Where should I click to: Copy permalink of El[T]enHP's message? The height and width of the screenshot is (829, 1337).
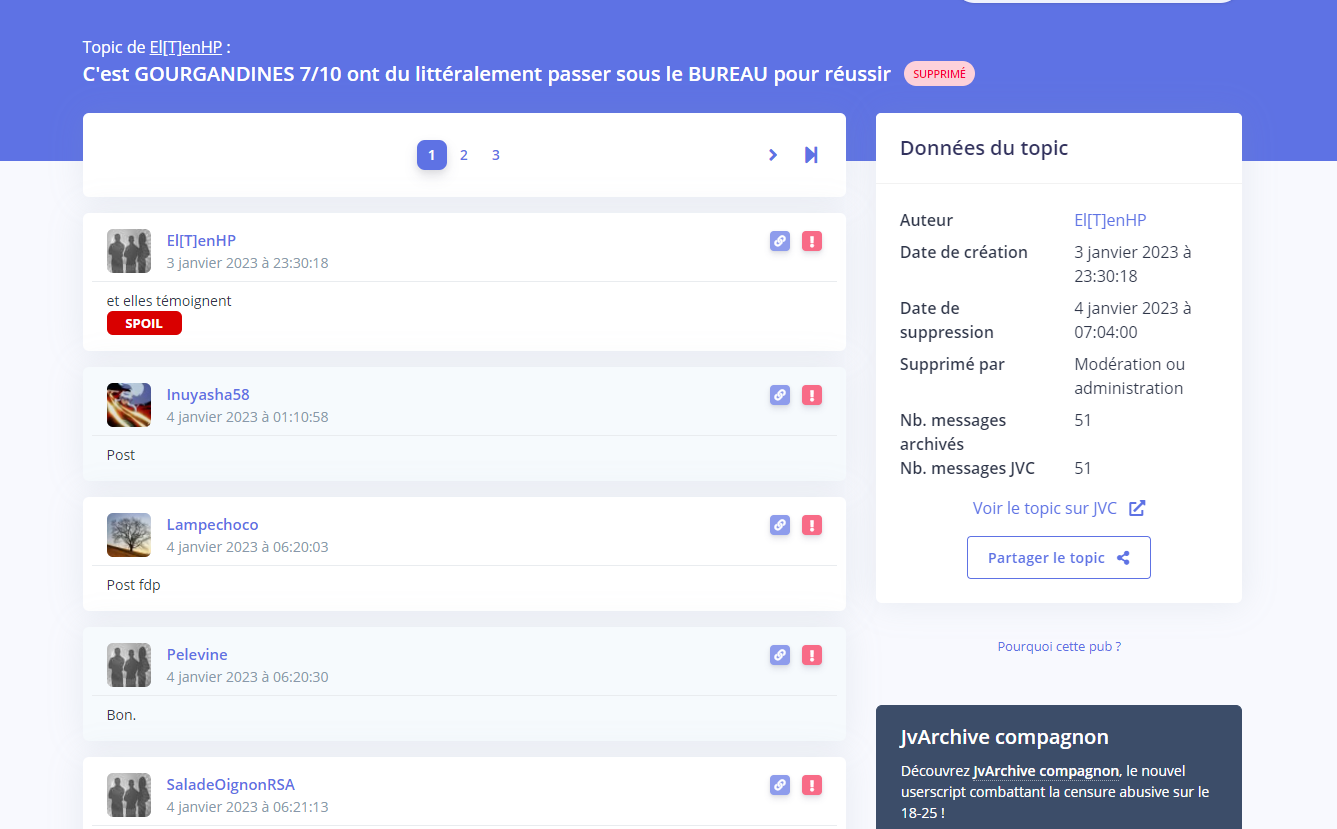pyautogui.click(x=780, y=241)
